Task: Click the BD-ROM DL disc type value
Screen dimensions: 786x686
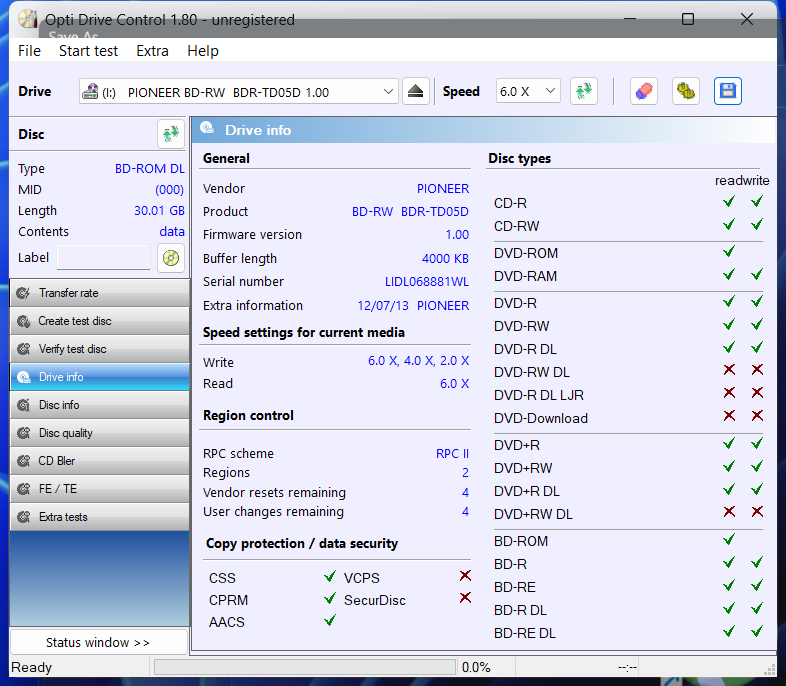Action: [150, 169]
